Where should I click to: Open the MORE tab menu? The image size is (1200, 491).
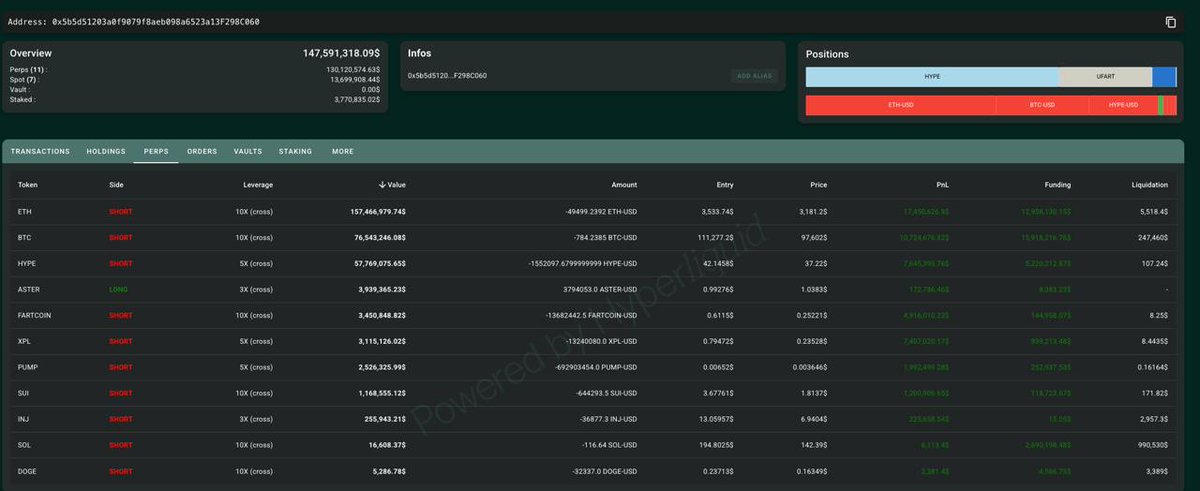[343, 152]
